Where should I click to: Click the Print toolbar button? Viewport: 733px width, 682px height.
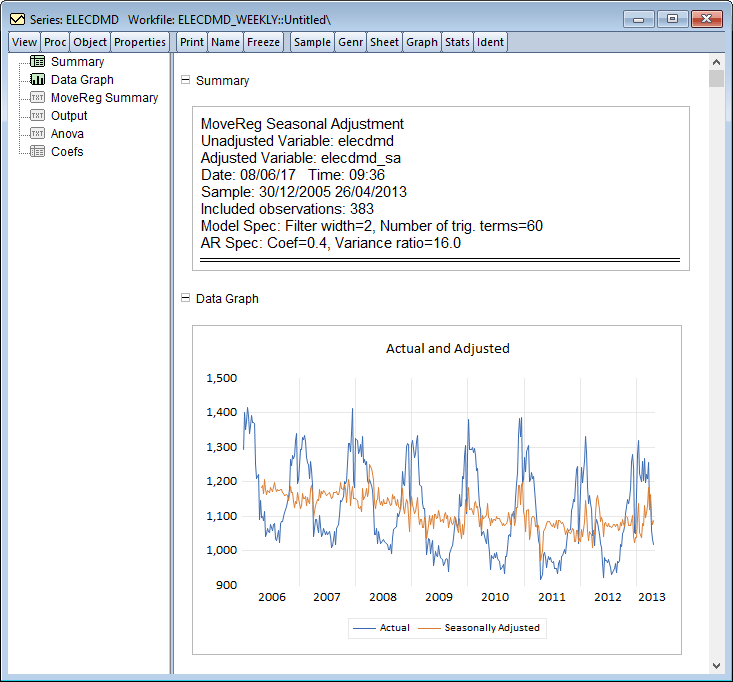tap(192, 42)
